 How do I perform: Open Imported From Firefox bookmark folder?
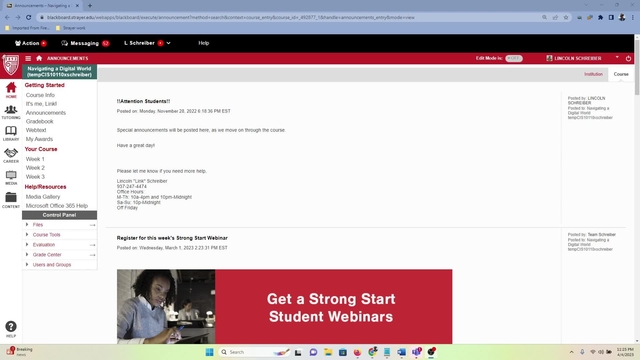(x=27, y=28)
